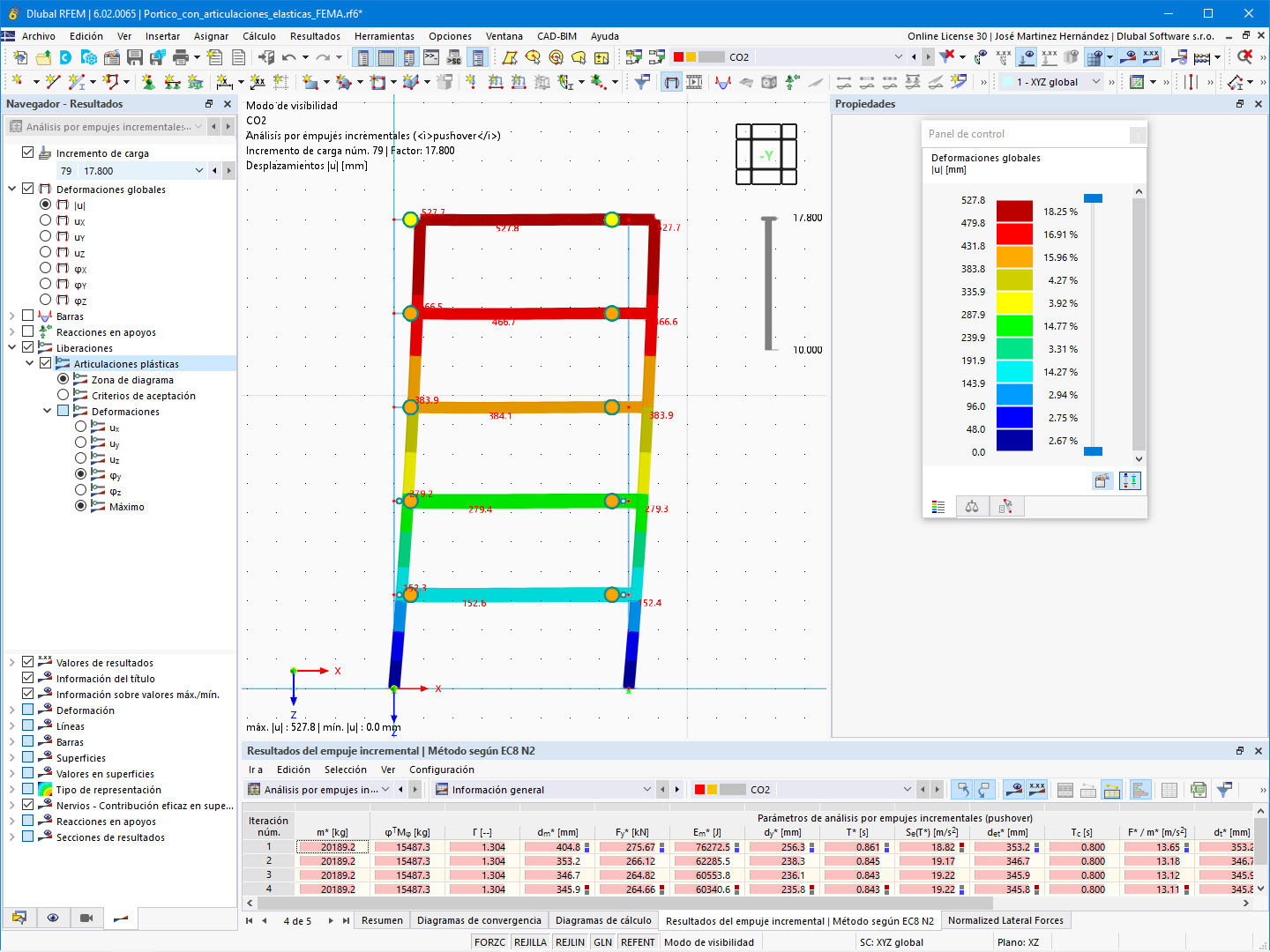Click the animation filmstrip icon in toolbar
Screen dimensions: 1270x952
tap(695, 82)
